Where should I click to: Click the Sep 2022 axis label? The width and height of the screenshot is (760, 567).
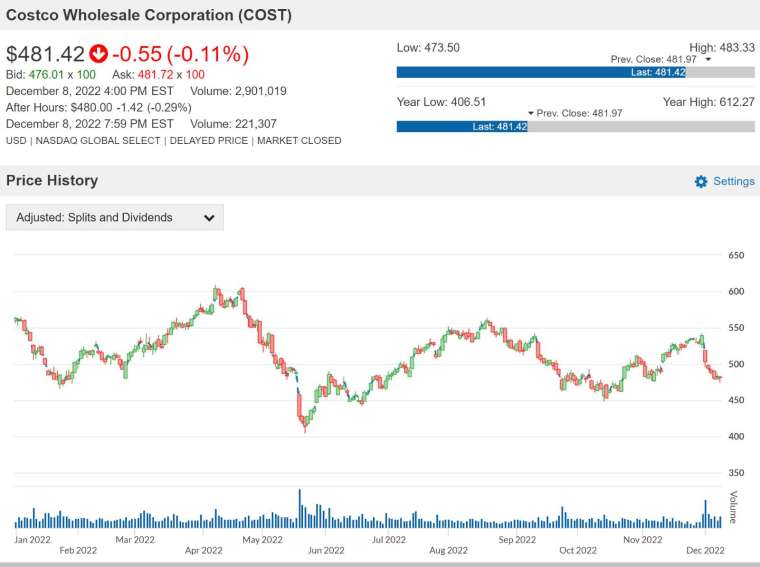[x=517, y=539]
